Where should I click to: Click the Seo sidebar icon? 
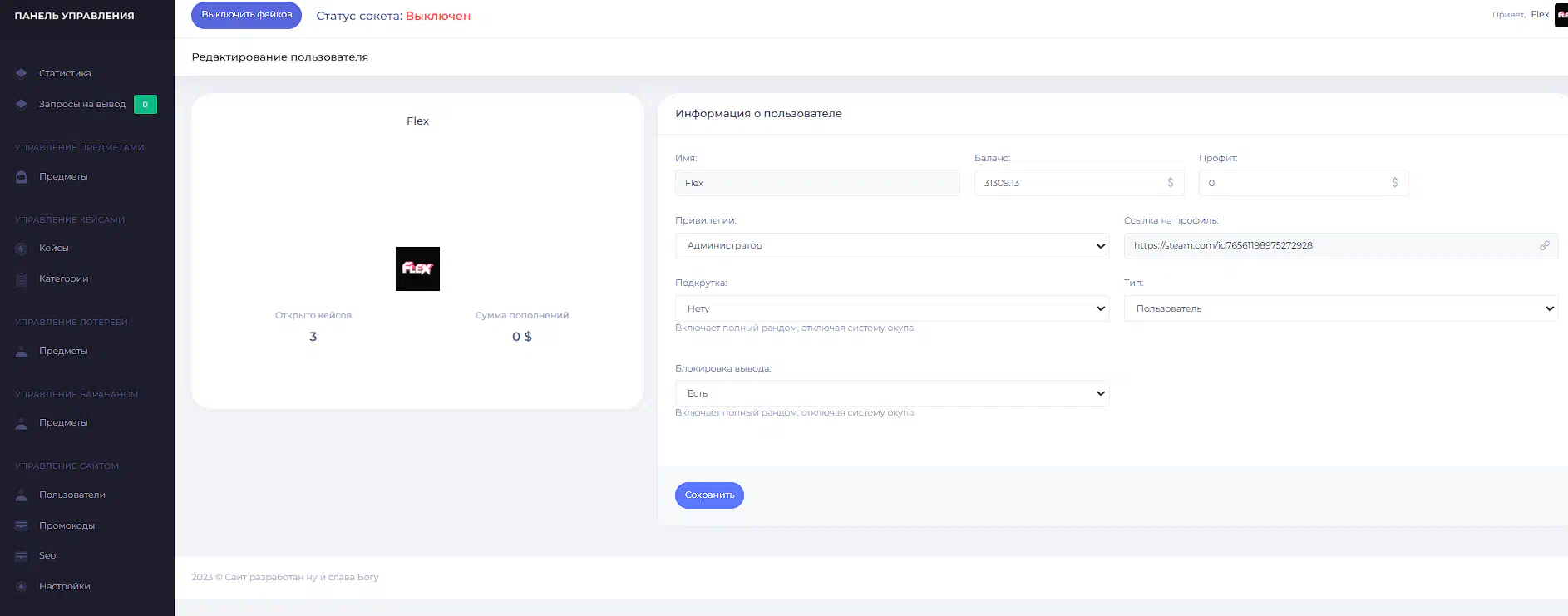pos(22,556)
